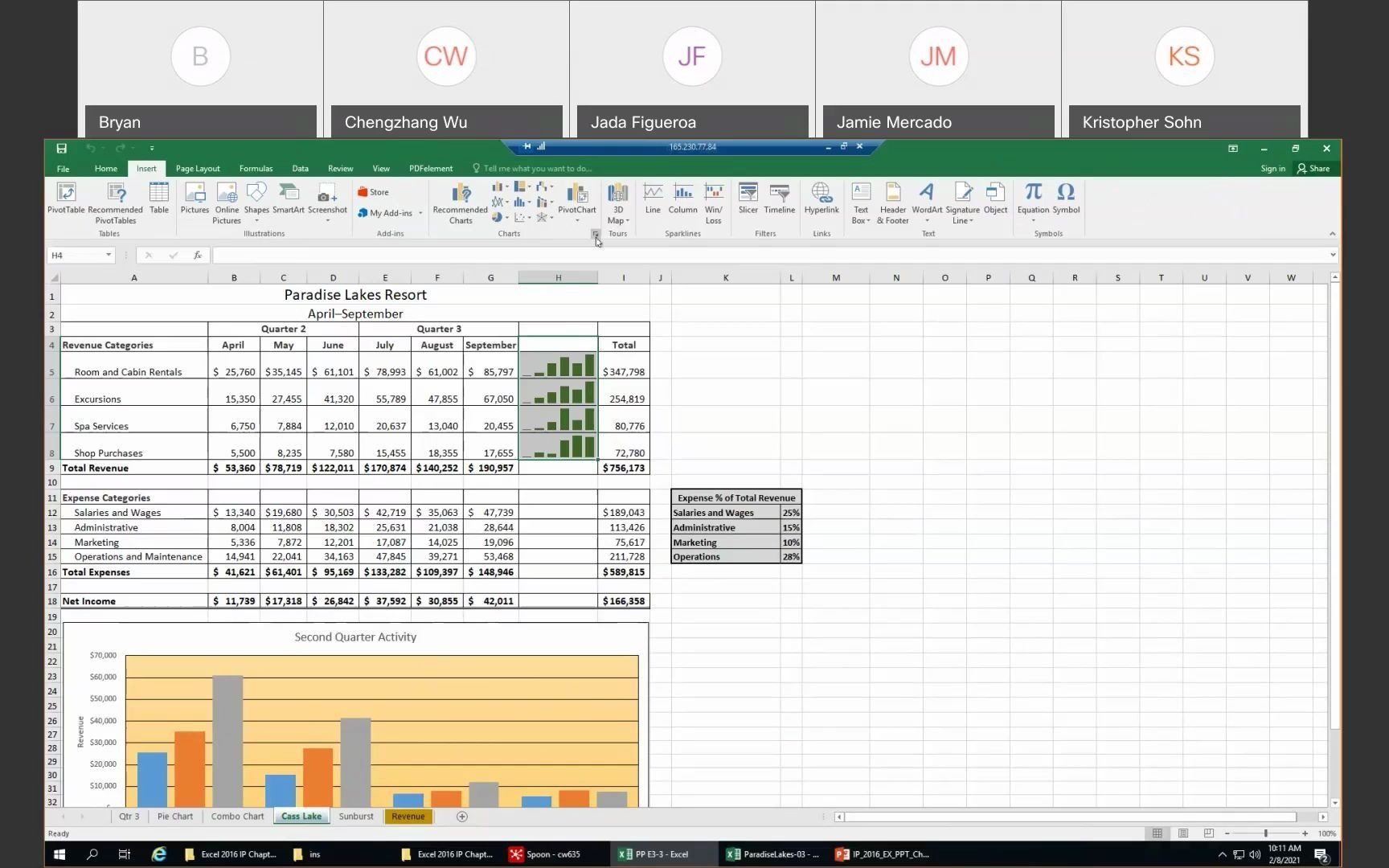Click the Tell me search box
Viewport: 1389px width, 868px height.
click(532, 169)
